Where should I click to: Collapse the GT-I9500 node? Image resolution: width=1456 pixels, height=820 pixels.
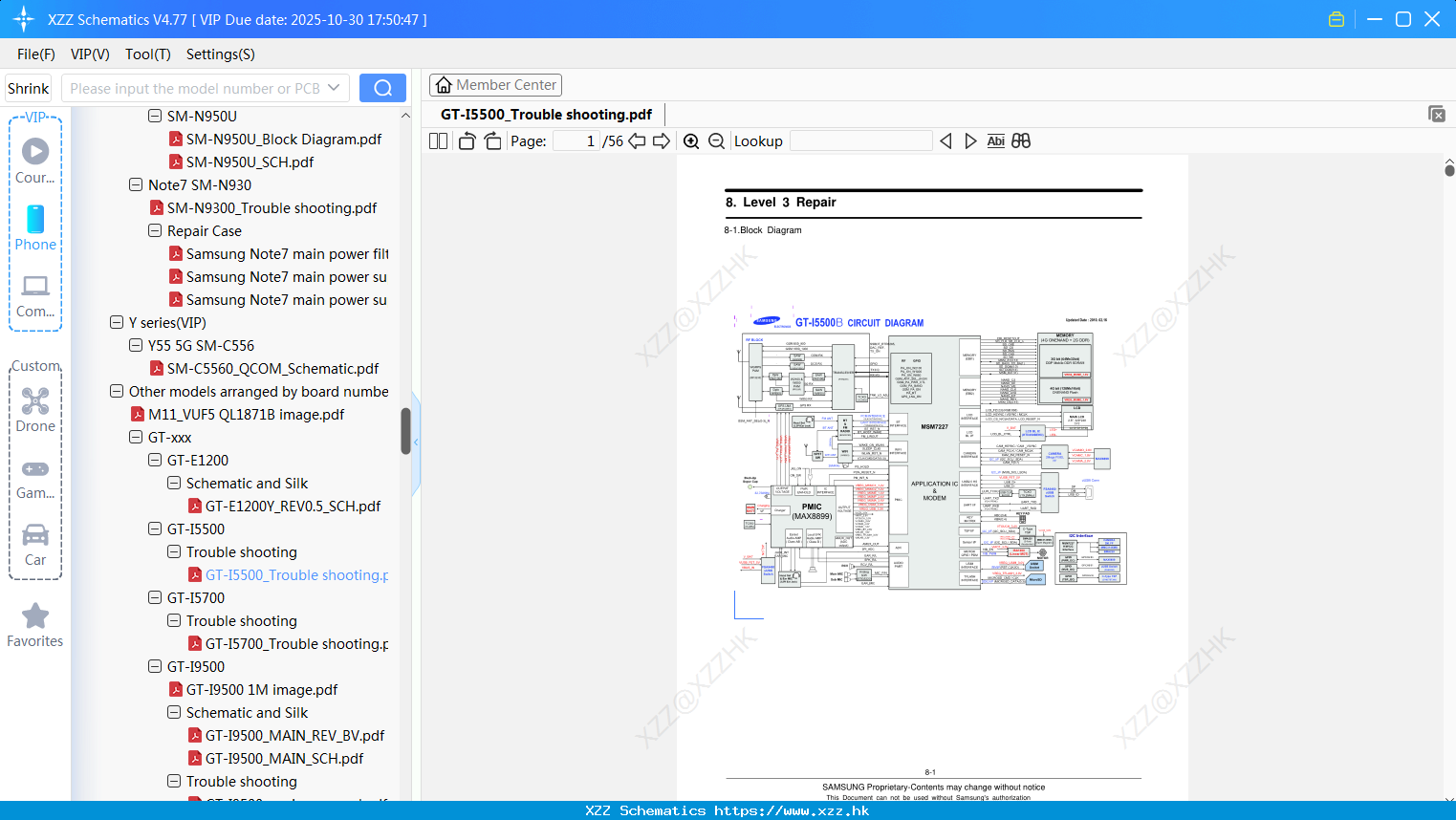click(155, 666)
